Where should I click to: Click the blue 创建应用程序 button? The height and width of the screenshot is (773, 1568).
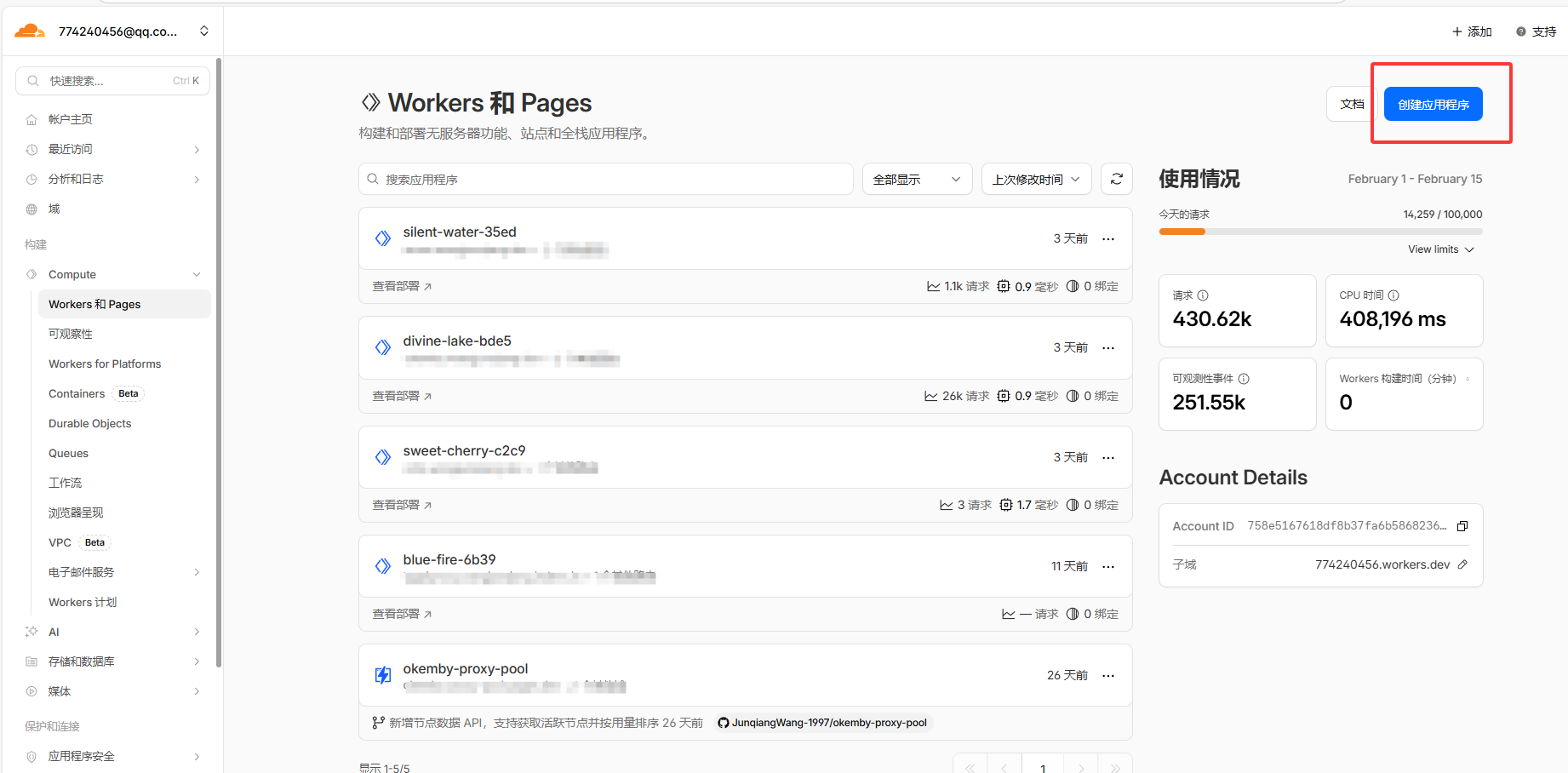(1433, 104)
